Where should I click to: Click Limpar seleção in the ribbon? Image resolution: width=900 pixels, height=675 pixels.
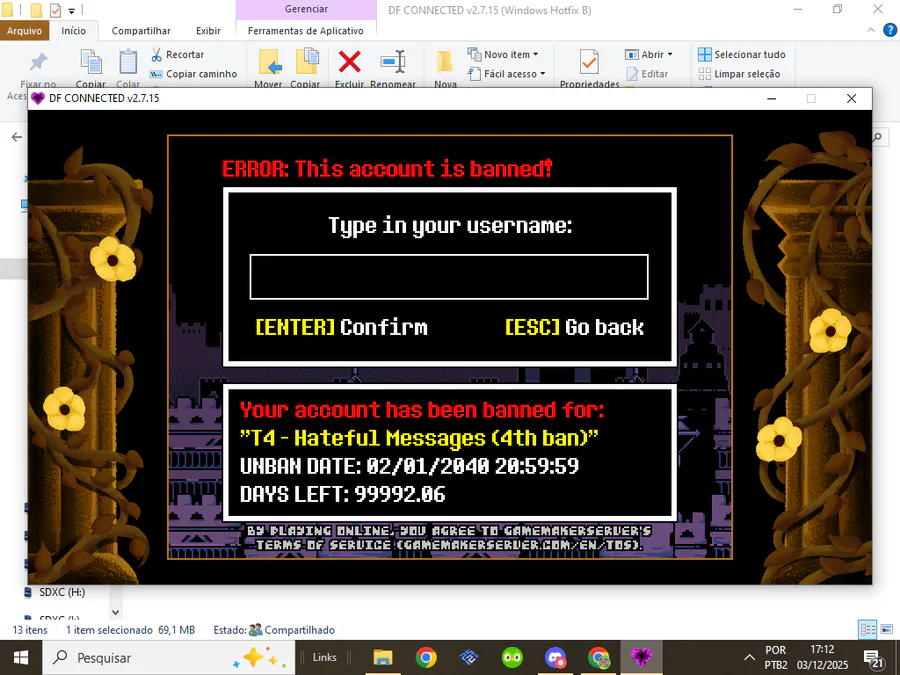point(739,74)
